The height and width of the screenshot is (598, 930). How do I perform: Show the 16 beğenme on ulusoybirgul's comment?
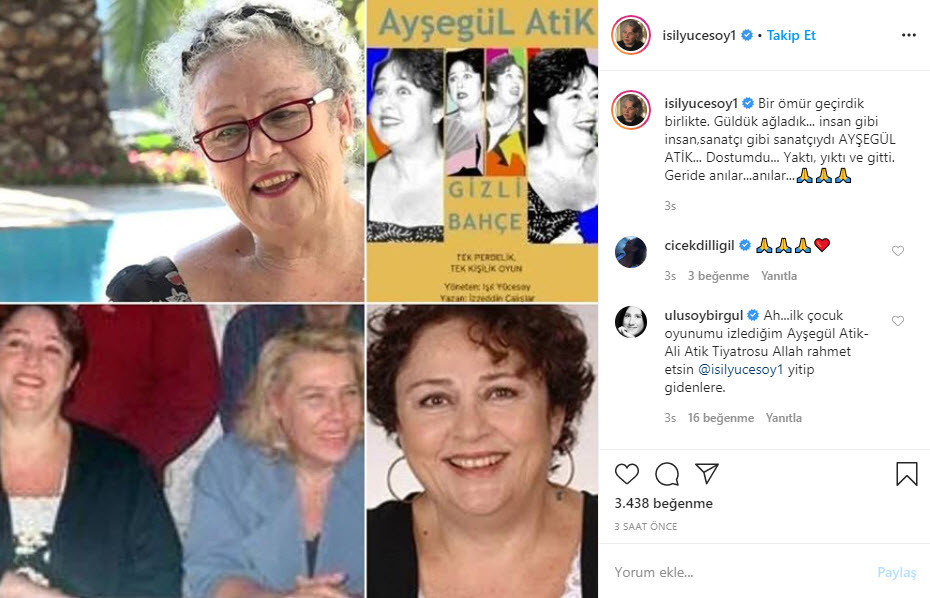point(721,418)
